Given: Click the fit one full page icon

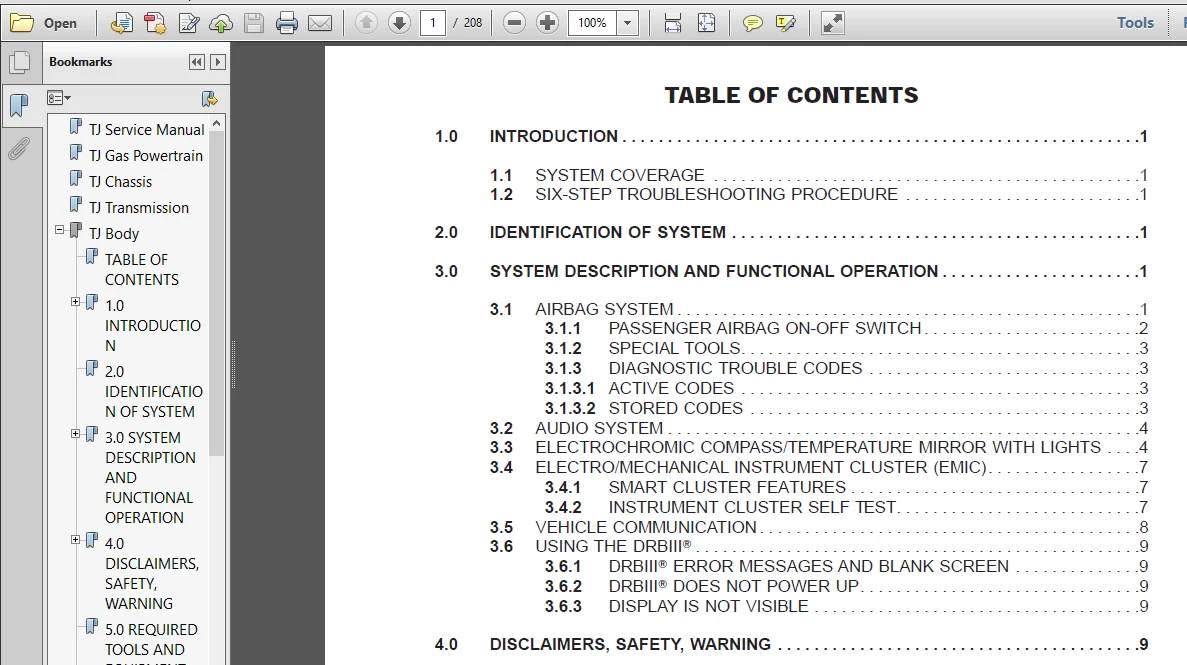Looking at the screenshot, I should pyautogui.click(x=706, y=23).
